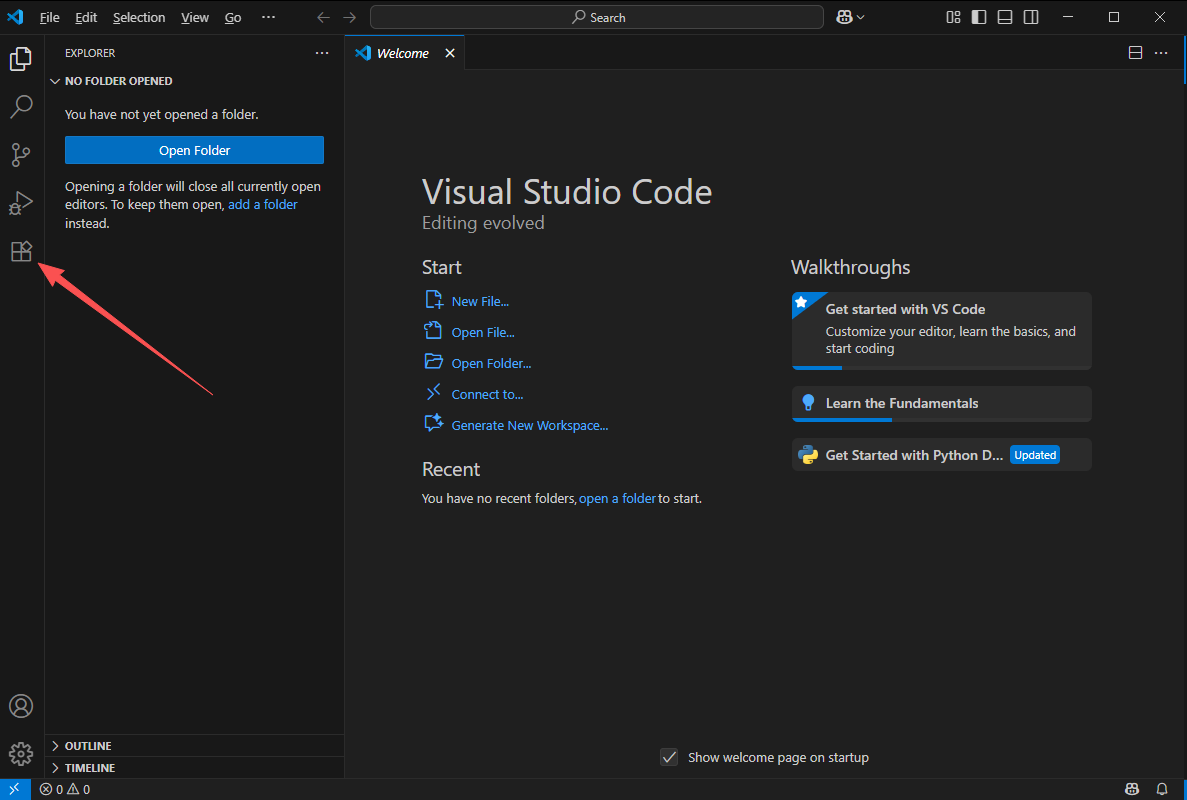Open Get started with VS Code walkthrough
Screen dimensions: 1187x800
(x=941, y=331)
